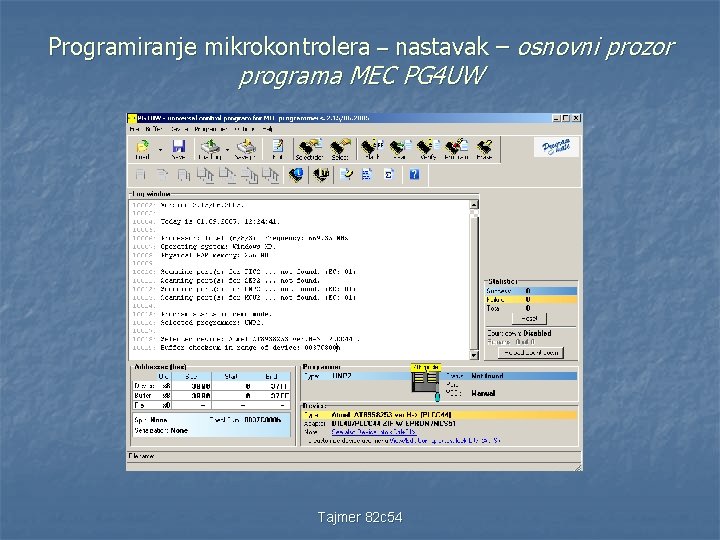The image size is (720, 540).
Task: Click the log window scroll up arrow
Action: point(474,205)
